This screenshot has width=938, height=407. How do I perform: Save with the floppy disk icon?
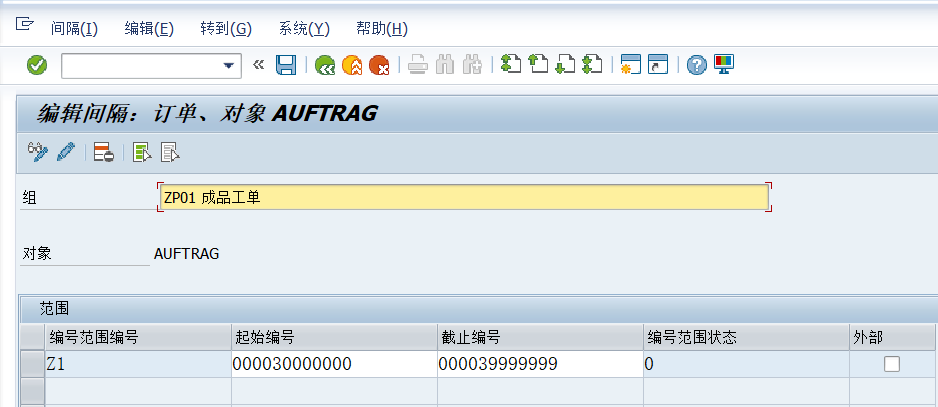pyautogui.click(x=286, y=65)
